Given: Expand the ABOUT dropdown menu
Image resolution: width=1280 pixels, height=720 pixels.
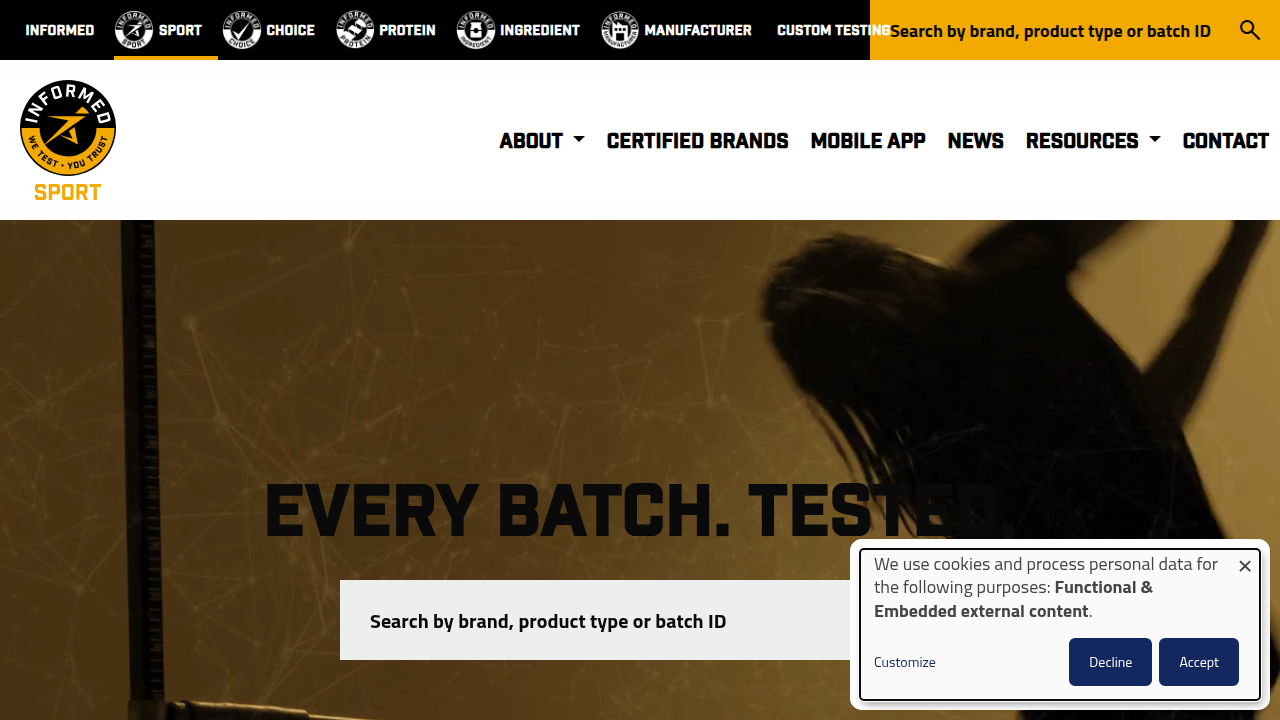Looking at the screenshot, I should click(542, 141).
